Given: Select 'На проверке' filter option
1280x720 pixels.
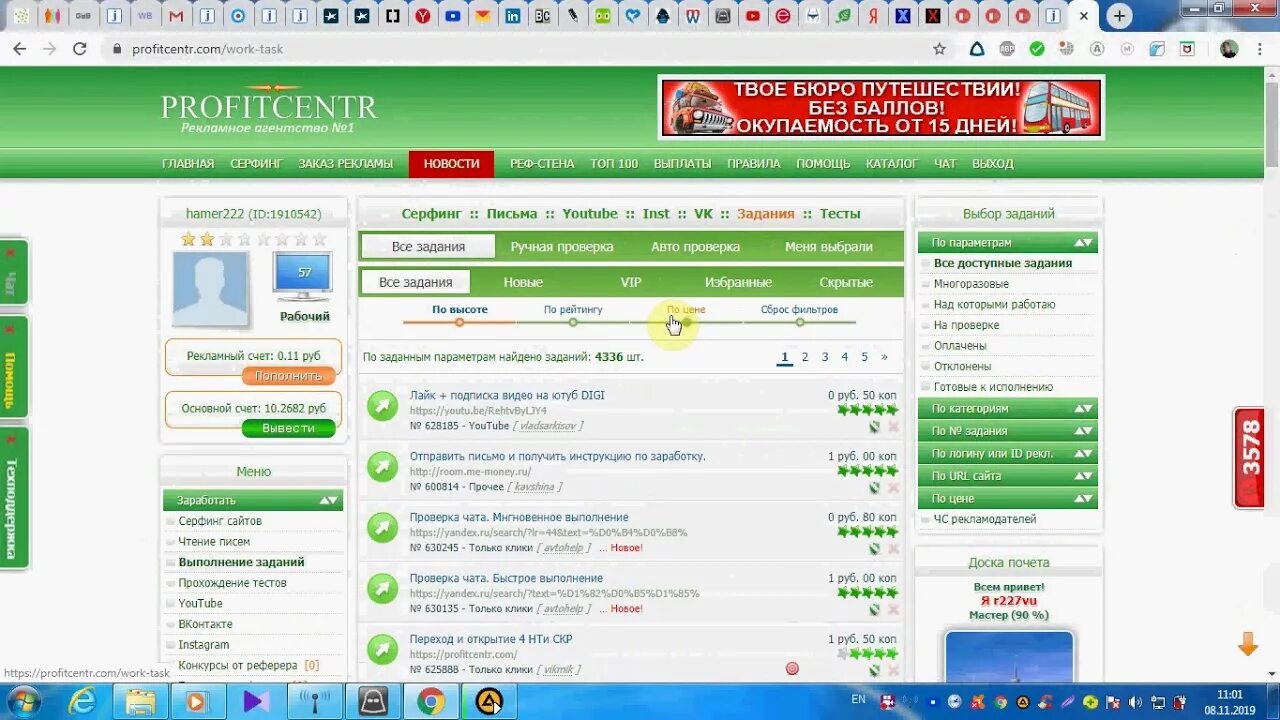Looking at the screenshot, I should pyautogui.click(x=966, y=325).
